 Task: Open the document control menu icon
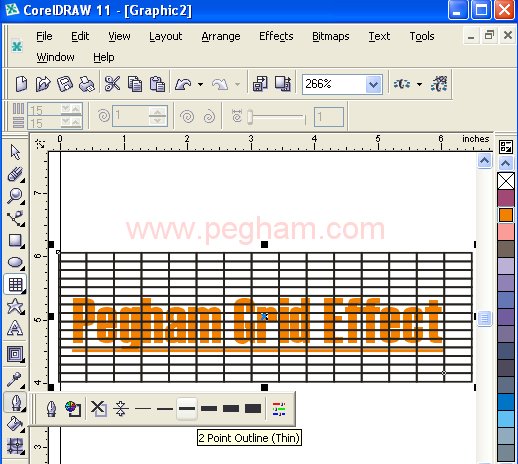[17, 46]
